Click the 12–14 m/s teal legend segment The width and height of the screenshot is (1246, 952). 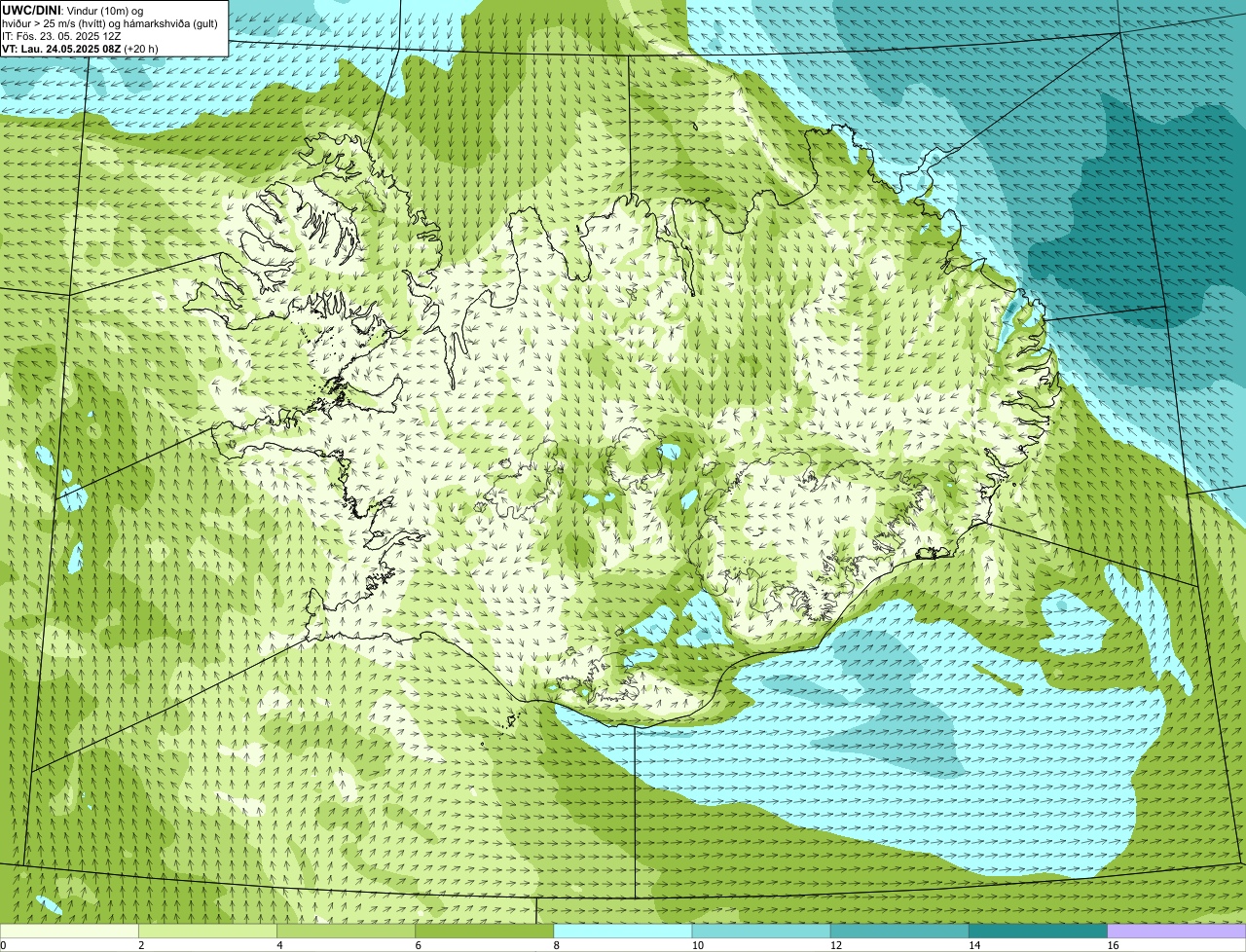(x=899, y=931)
